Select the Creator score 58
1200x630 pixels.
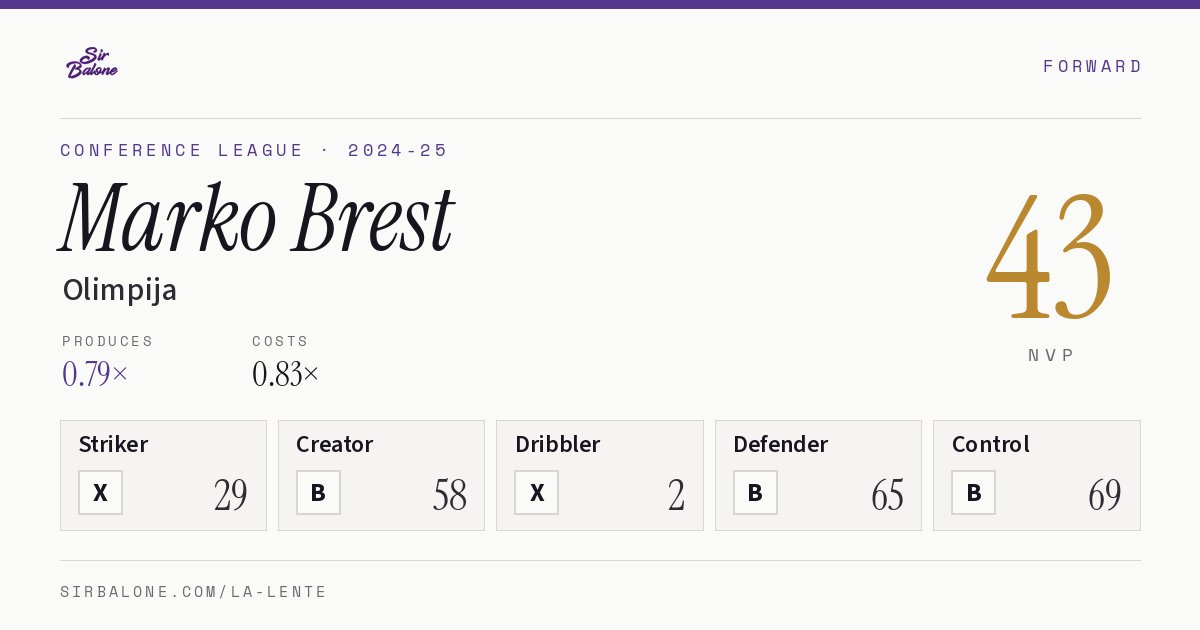click(x=449, y=495)
